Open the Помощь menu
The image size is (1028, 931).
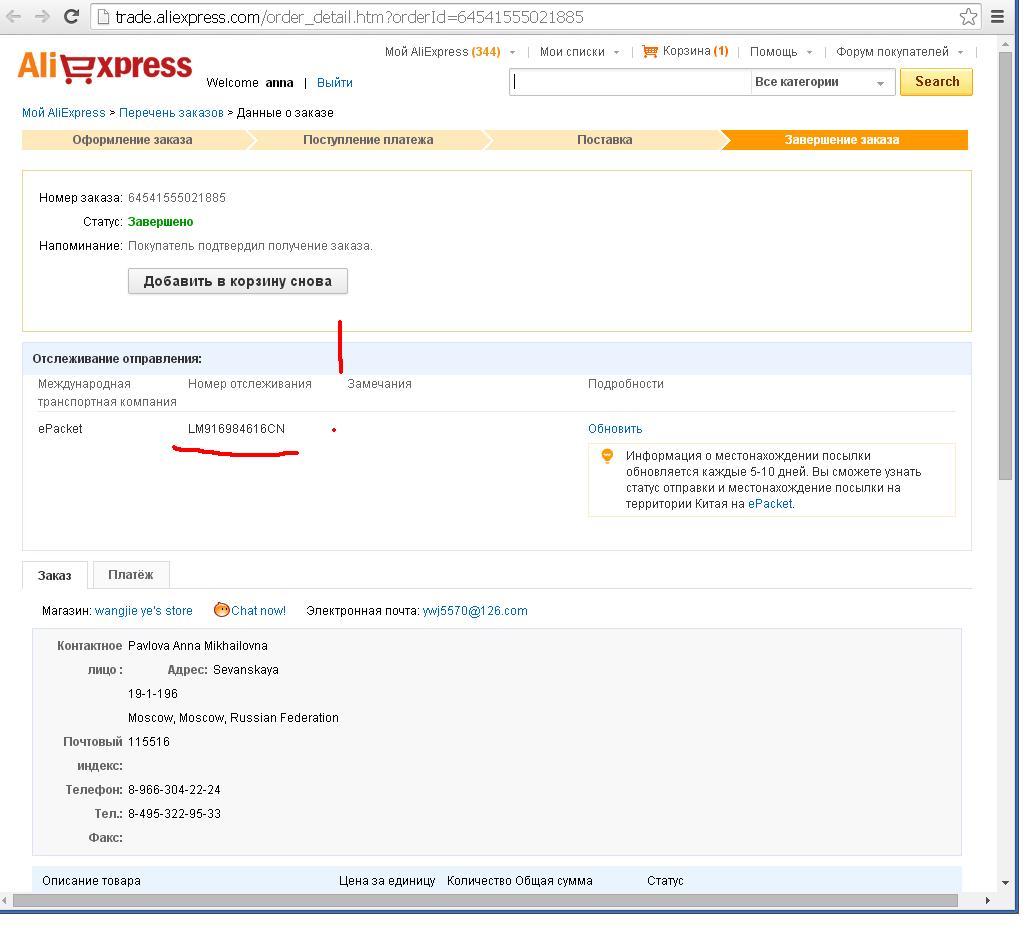774,52
